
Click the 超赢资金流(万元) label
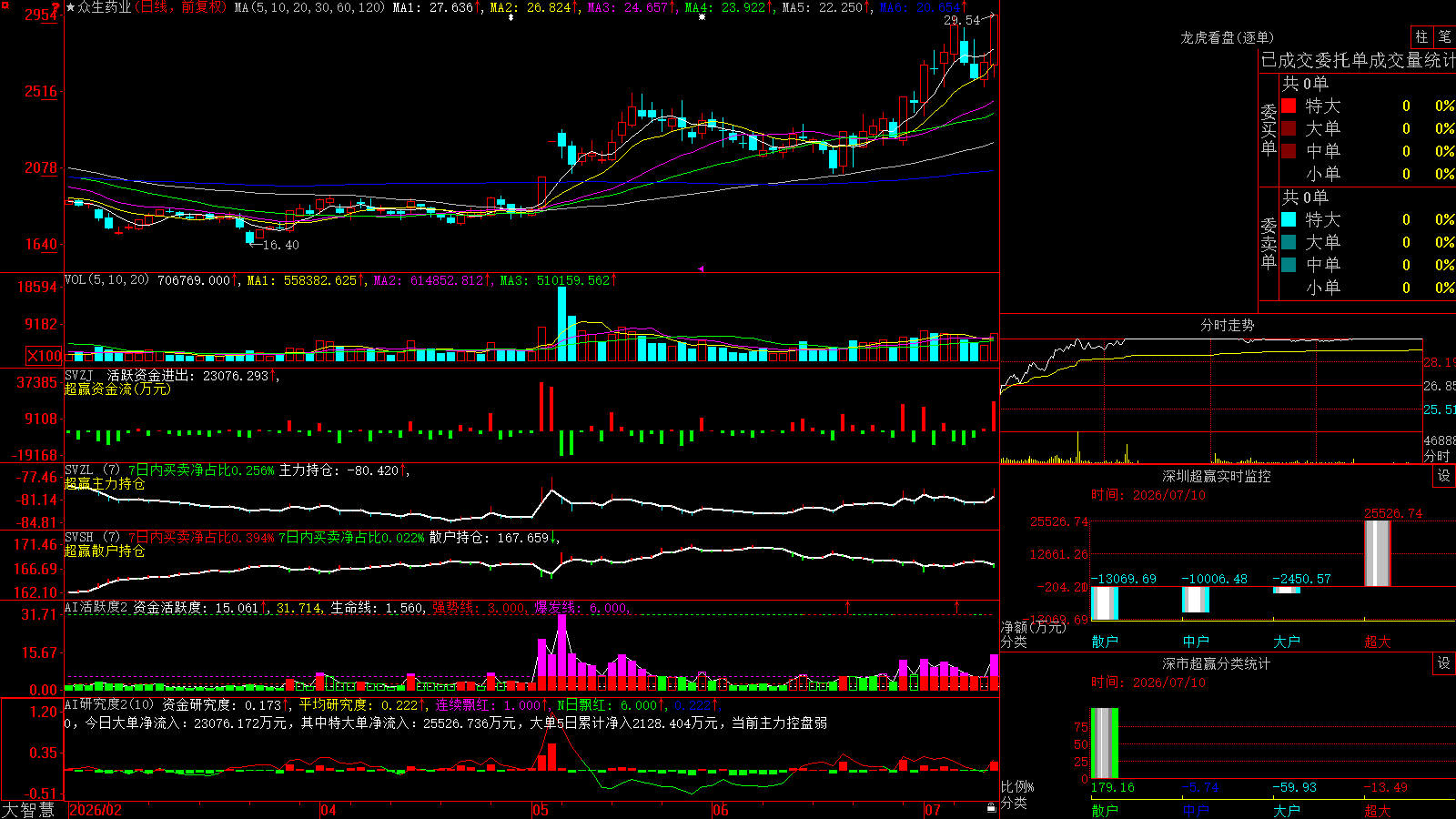[x=117, y=389]
